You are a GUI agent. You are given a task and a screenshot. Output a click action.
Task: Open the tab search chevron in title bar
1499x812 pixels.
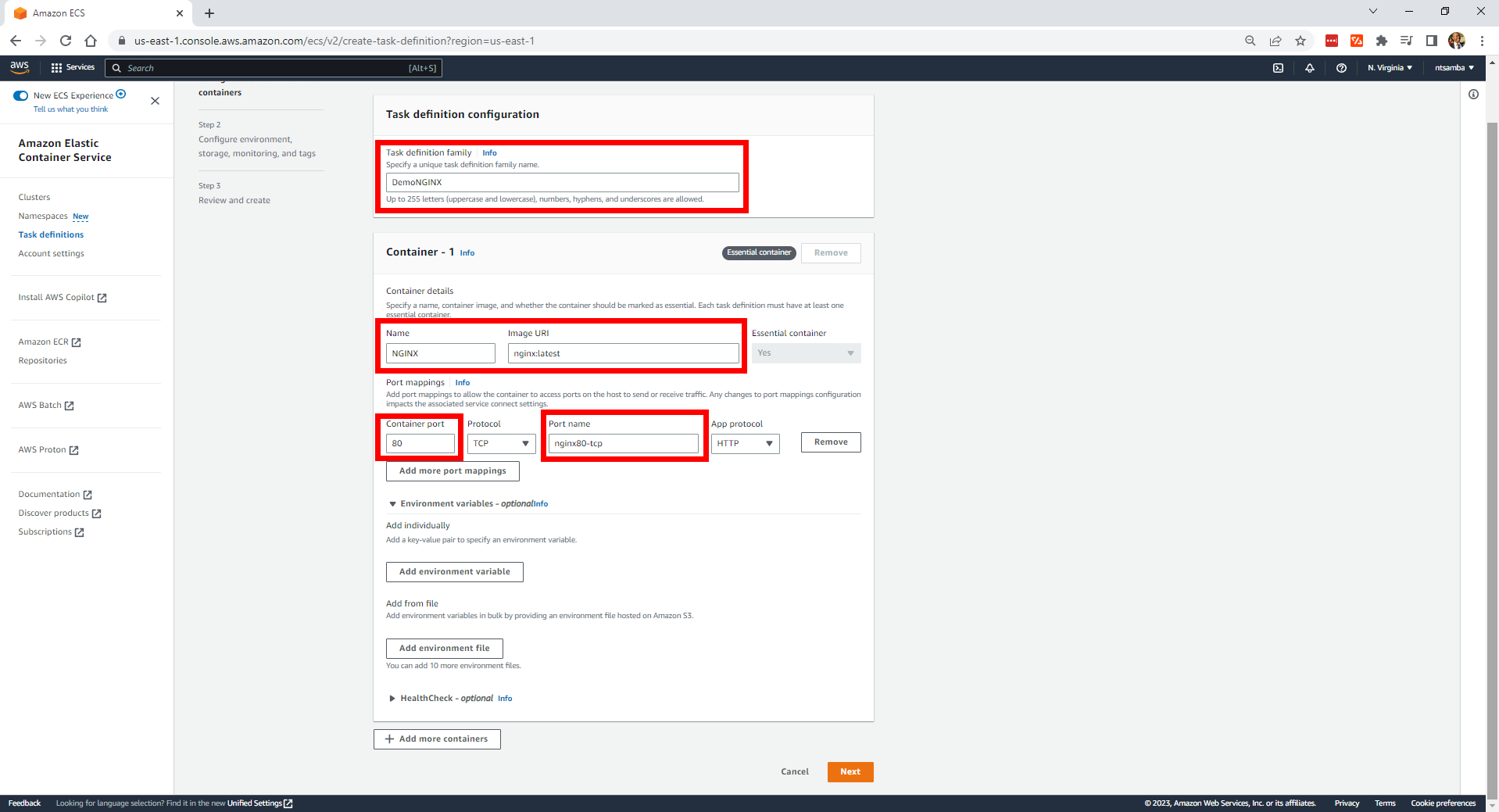pyautogui.click(x=1373, y=12)
